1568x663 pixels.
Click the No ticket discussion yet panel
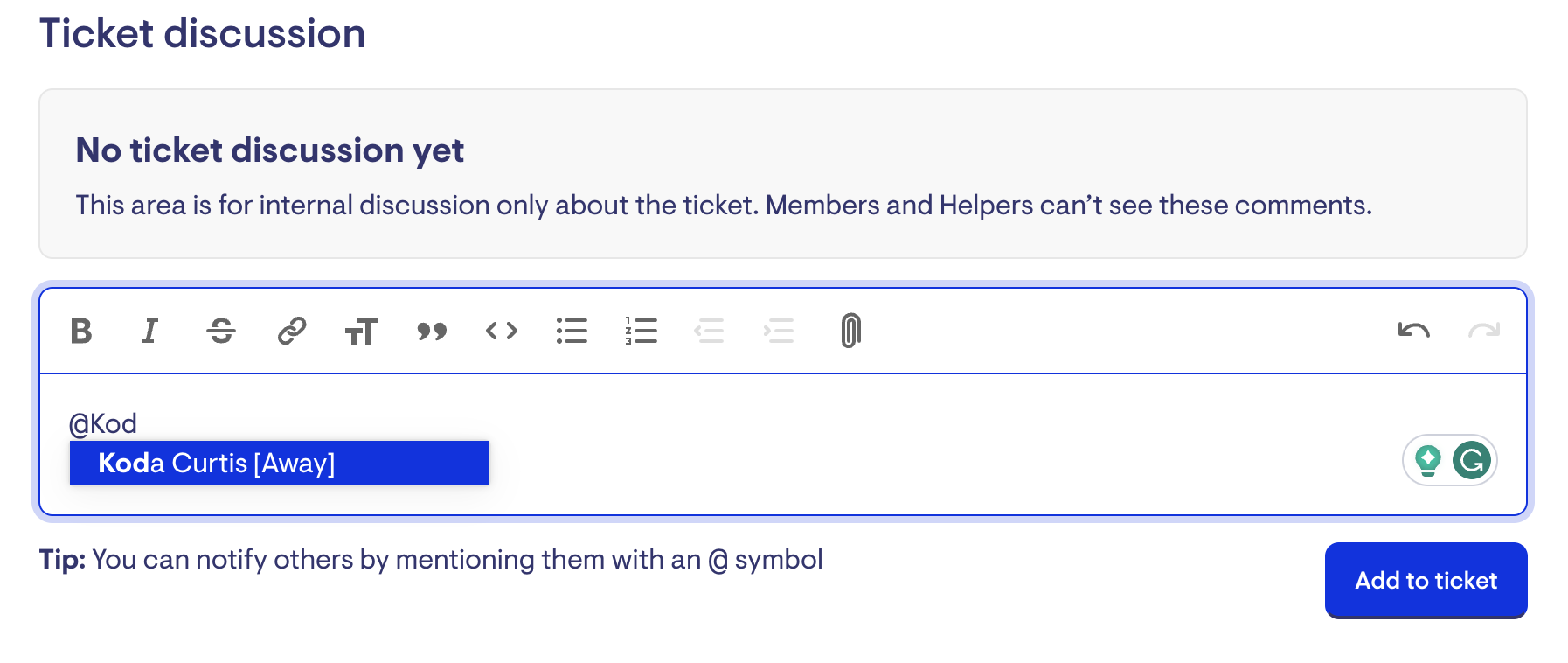point(782,173)
